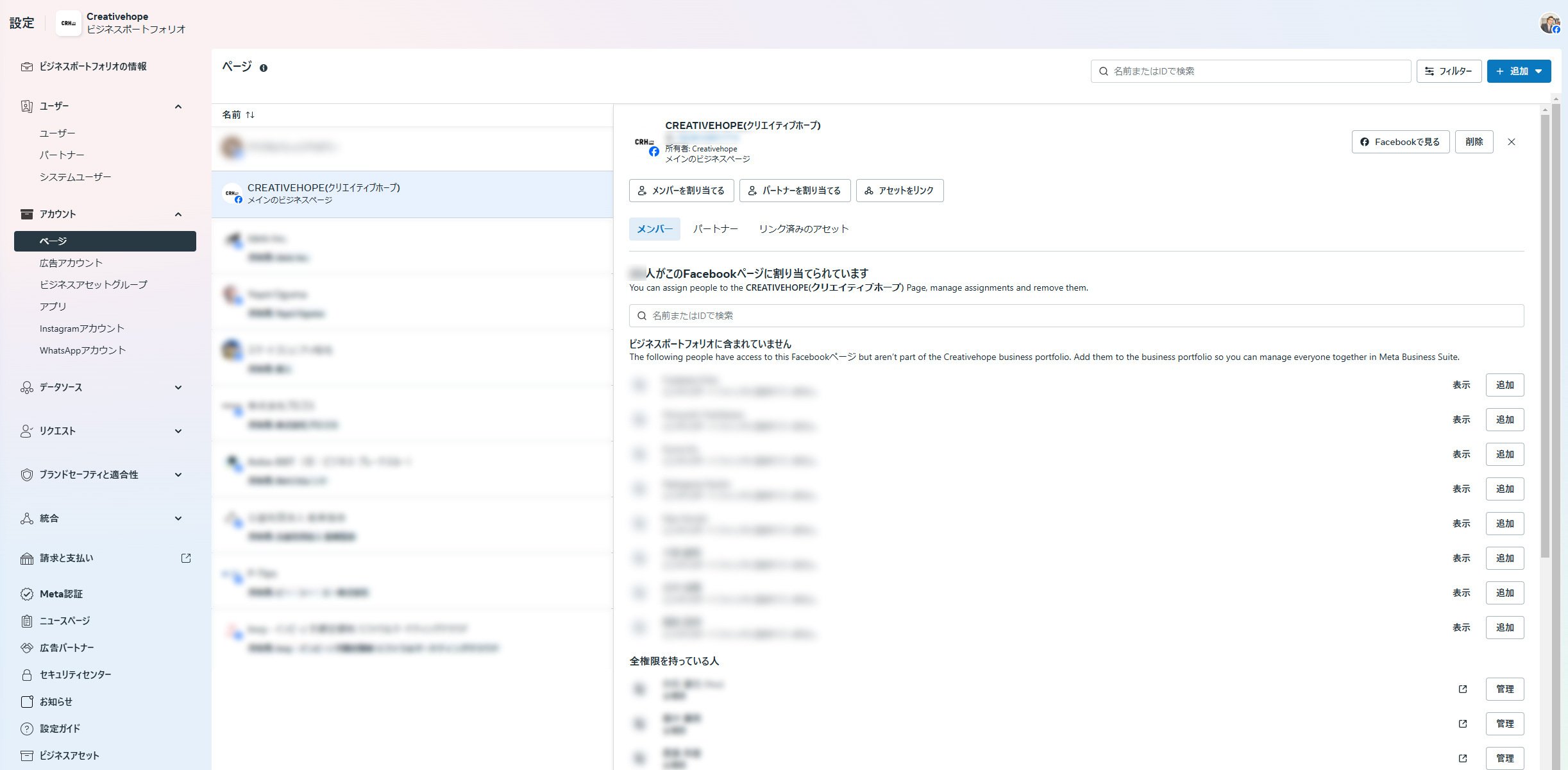The image size is (1568, 770).
Task: Click the ビジネスポートフォリオの情報 icon
Action: (27, 67)
